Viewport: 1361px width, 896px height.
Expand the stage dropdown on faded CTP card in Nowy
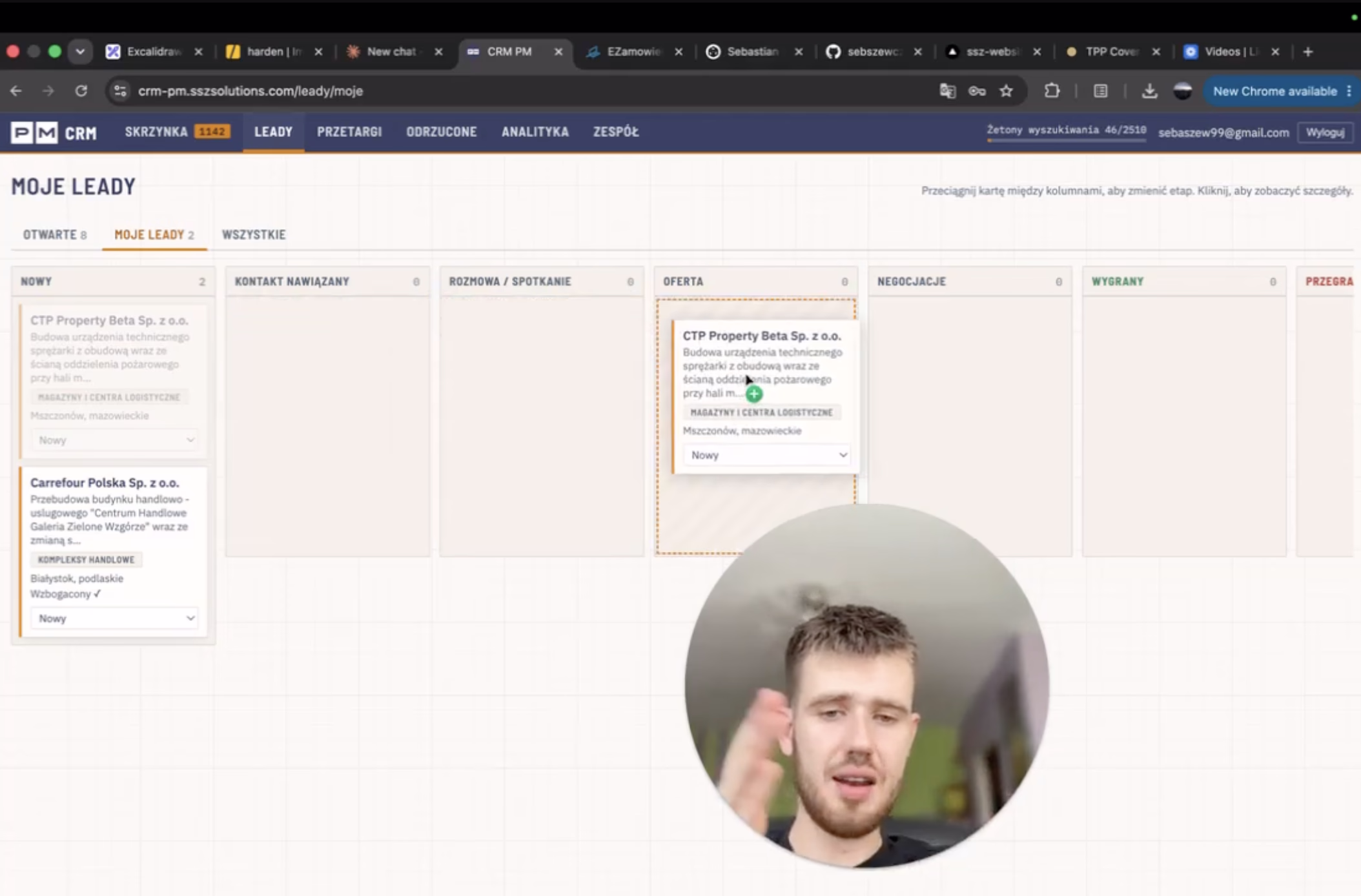pos(115,440)
